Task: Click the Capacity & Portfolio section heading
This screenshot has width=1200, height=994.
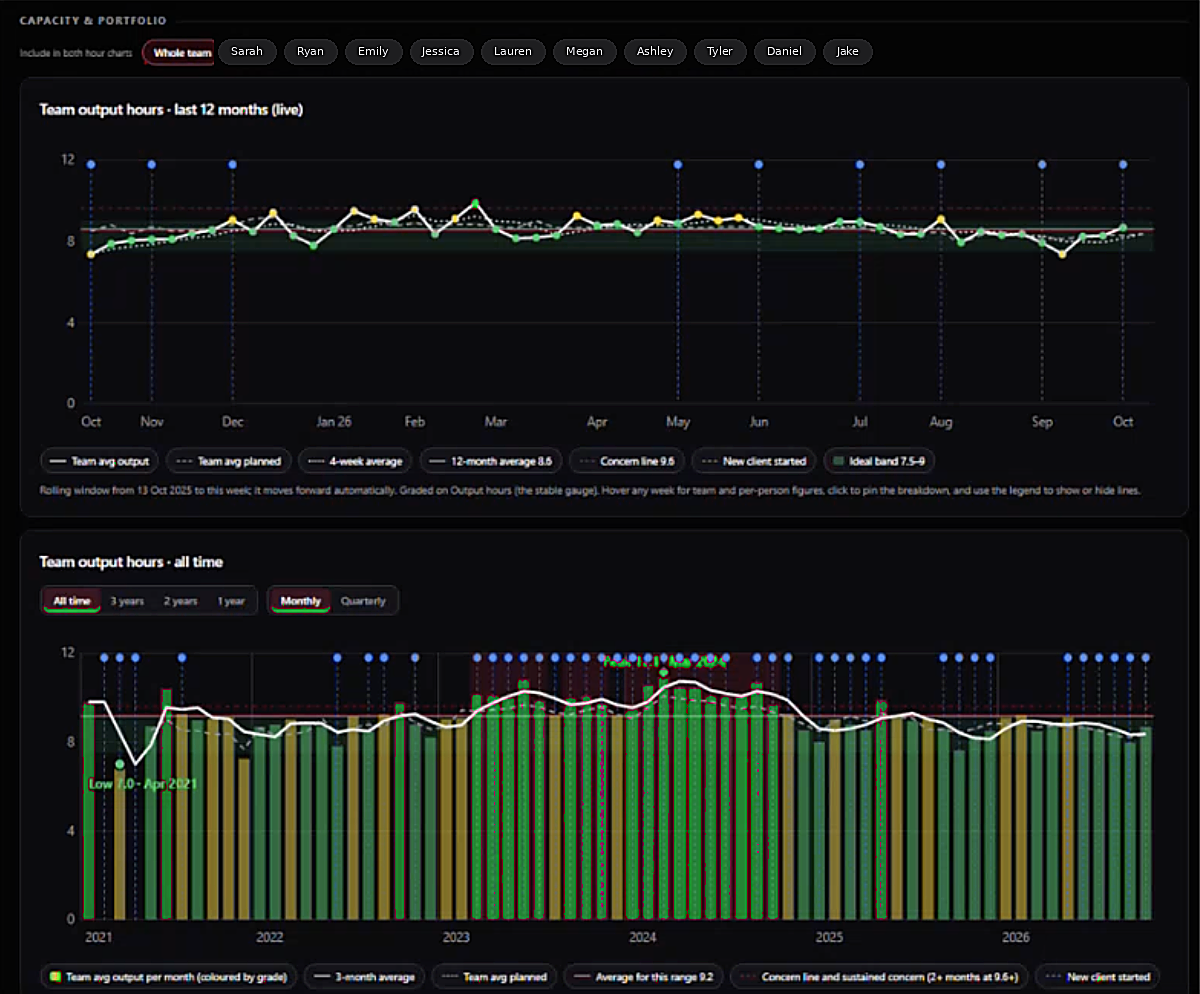Action: pos(93,20)
